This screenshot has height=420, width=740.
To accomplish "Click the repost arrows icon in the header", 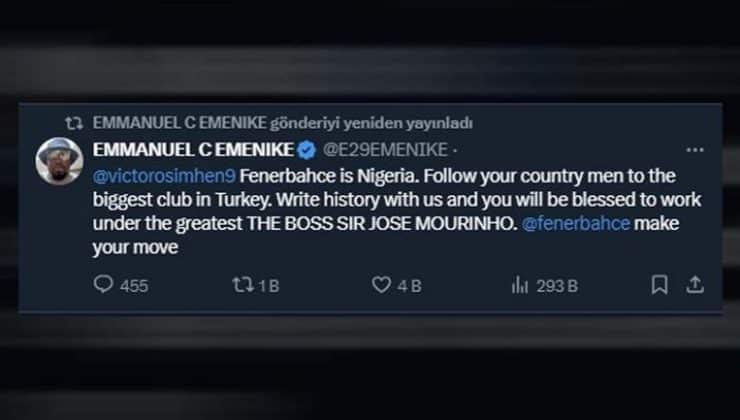I will [74, 123].
